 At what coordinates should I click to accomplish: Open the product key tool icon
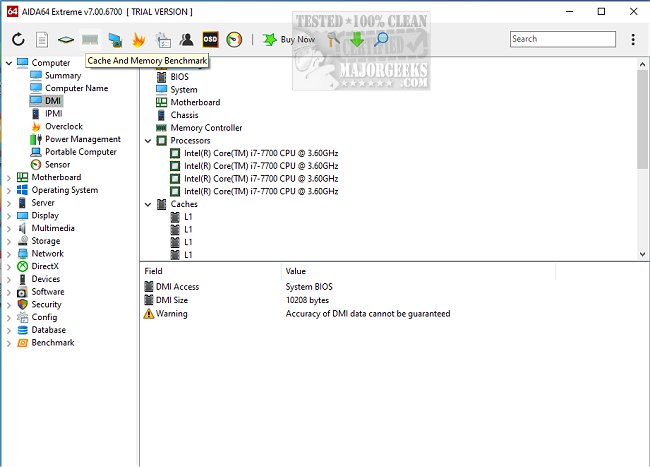[x=334, y=40]
